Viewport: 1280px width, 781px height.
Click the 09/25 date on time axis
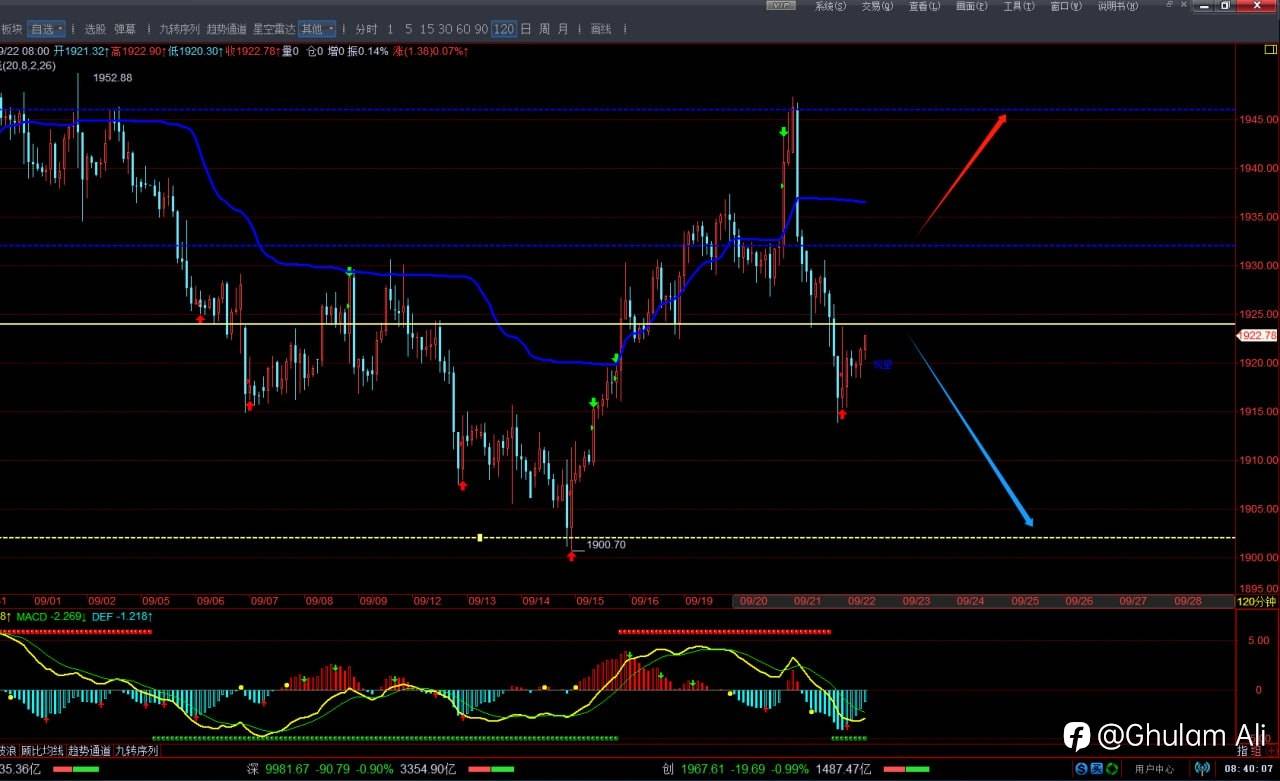coord(1025,601)
